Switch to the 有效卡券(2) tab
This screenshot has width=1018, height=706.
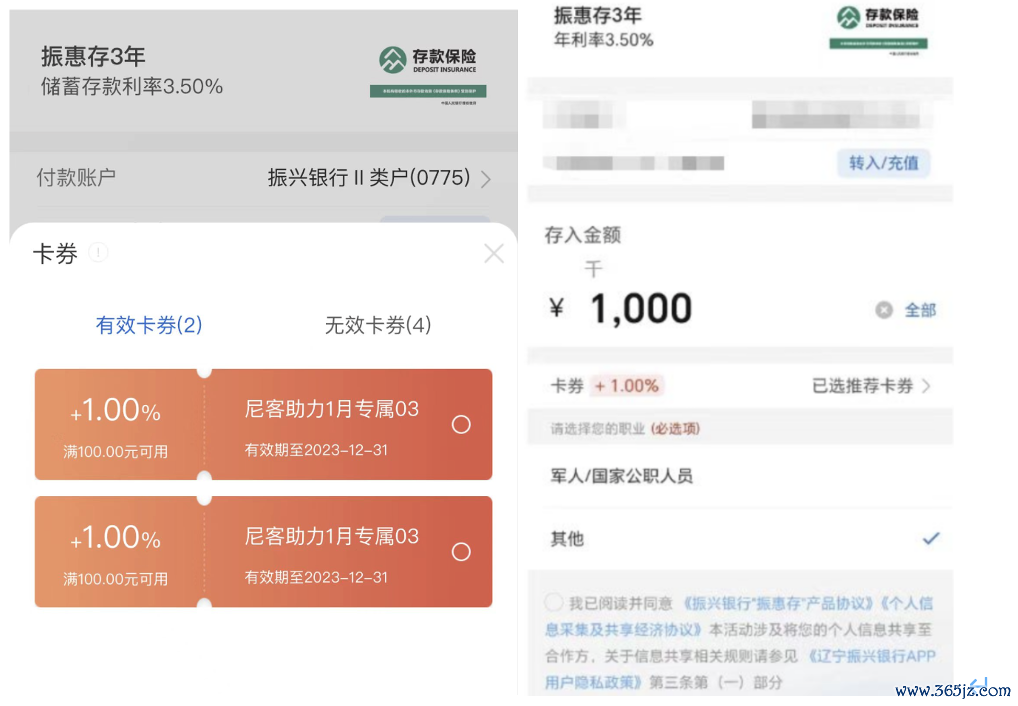(x=149, y=325)
